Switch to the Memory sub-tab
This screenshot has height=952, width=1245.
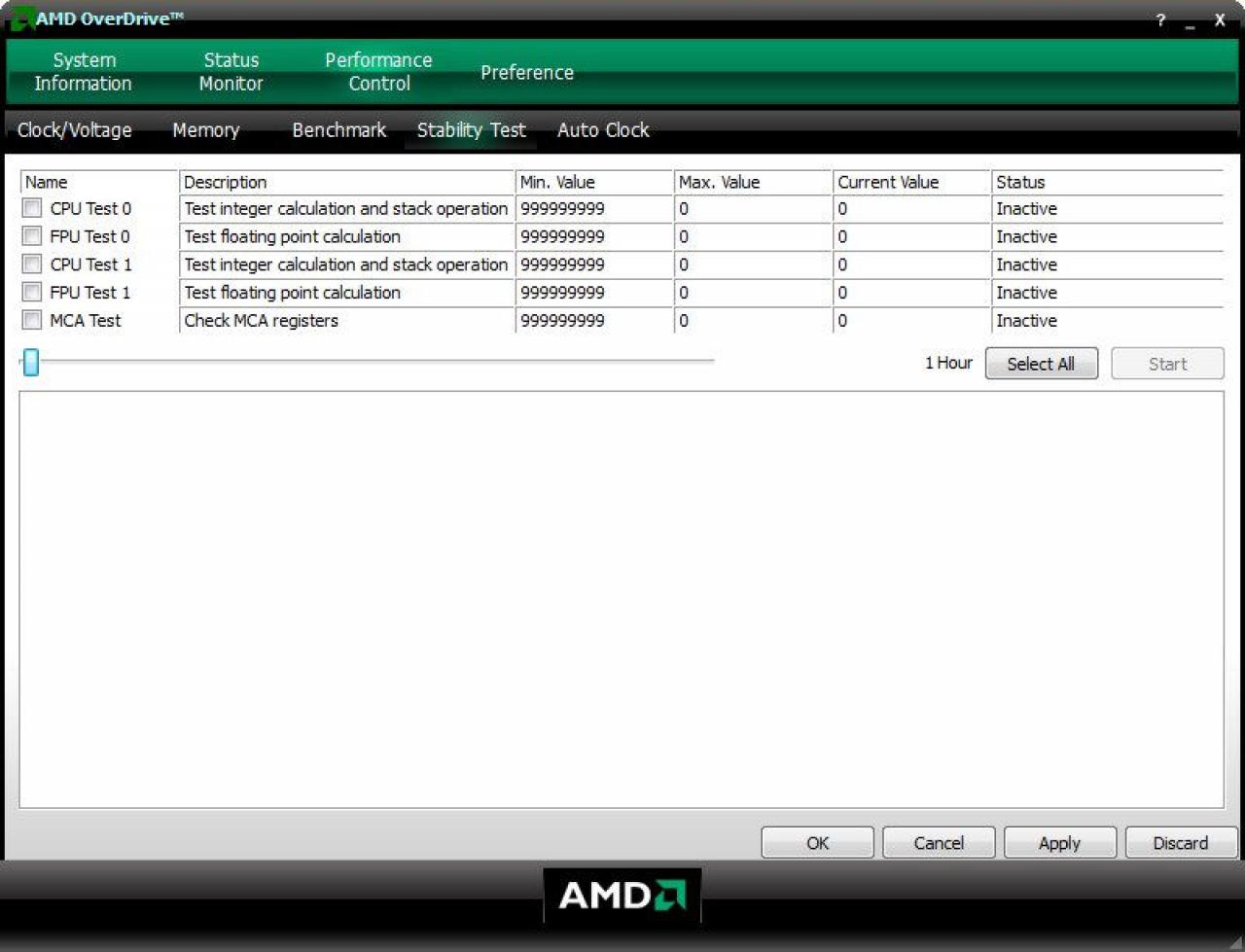pyautogui.click(x=205, y=130)
